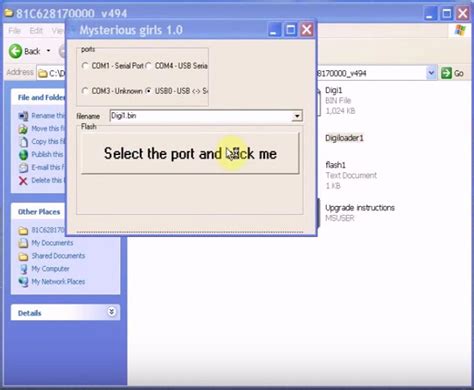Viewport: 474px width, 390px height.
Task: Expand the Details panel chevron
Action: [111, 312]
